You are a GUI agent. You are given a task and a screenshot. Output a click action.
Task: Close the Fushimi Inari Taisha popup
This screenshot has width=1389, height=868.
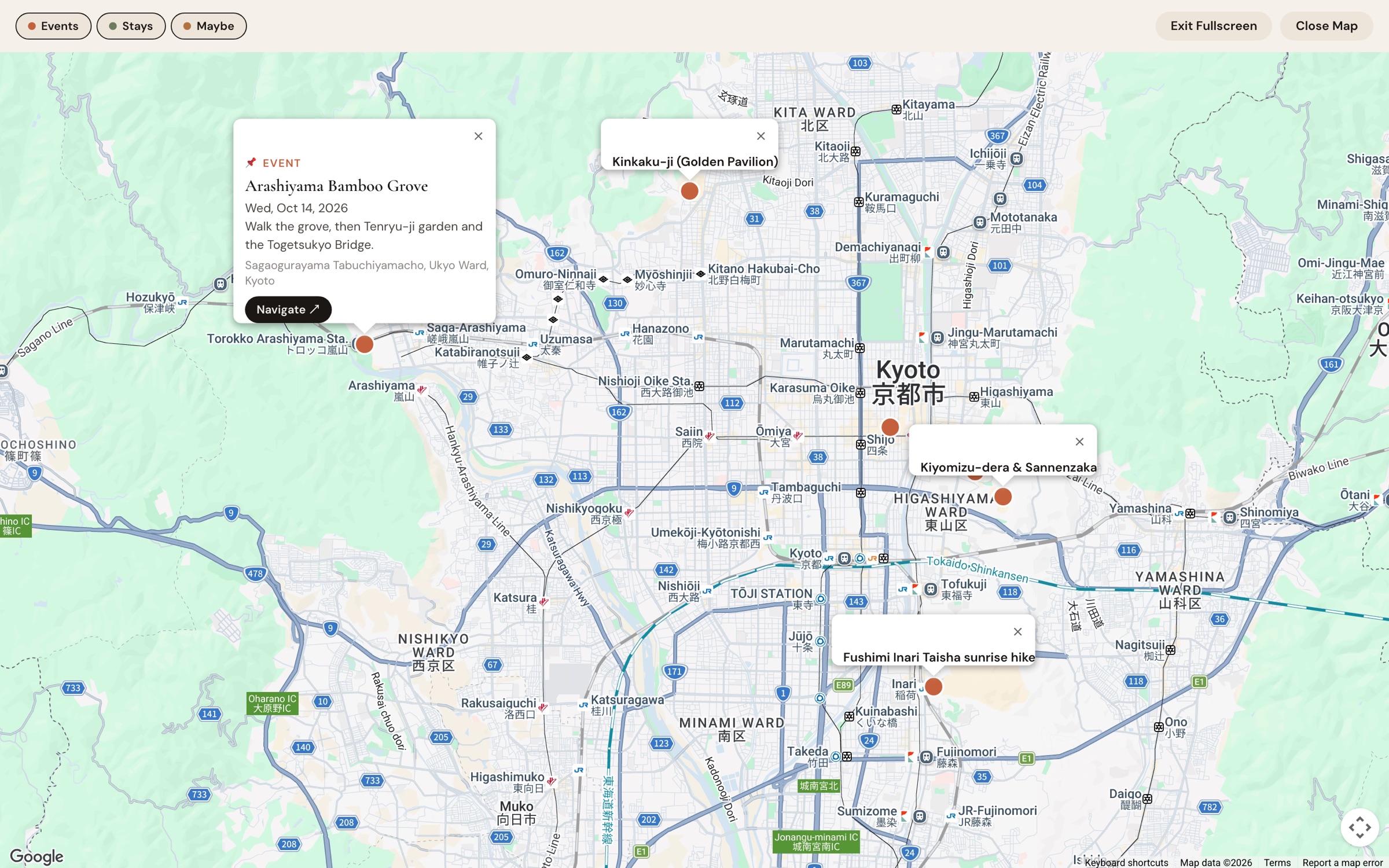1018,632
